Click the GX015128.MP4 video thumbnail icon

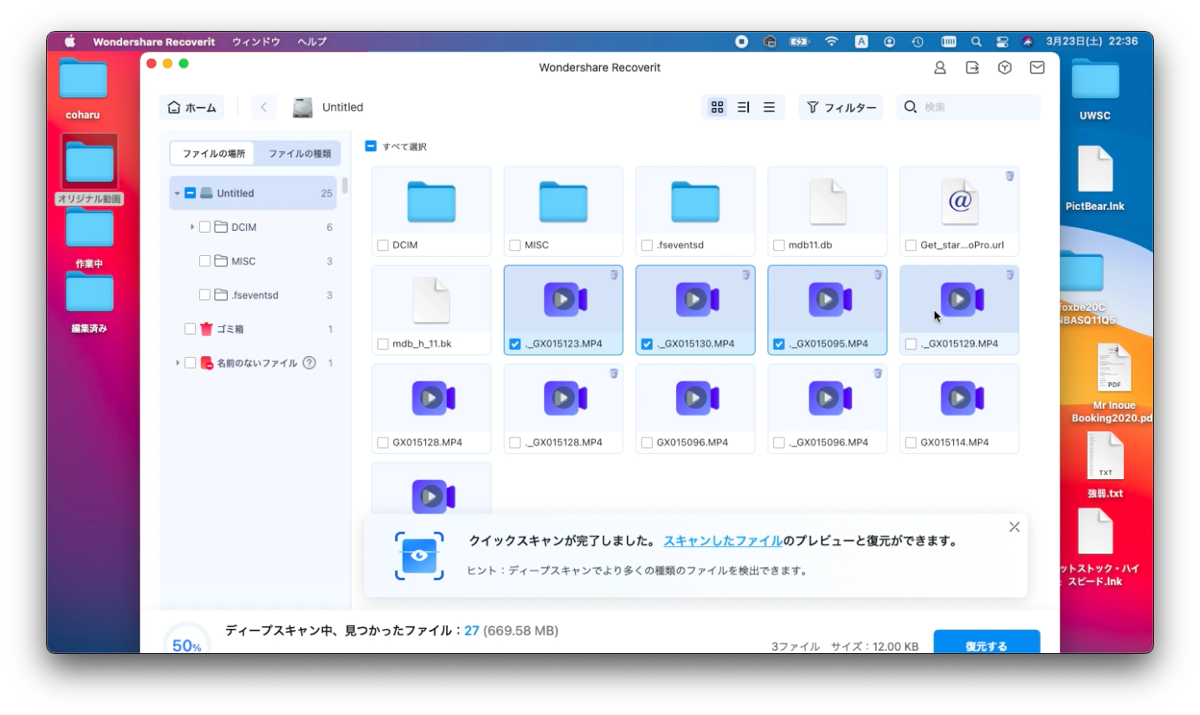[431, 398]
